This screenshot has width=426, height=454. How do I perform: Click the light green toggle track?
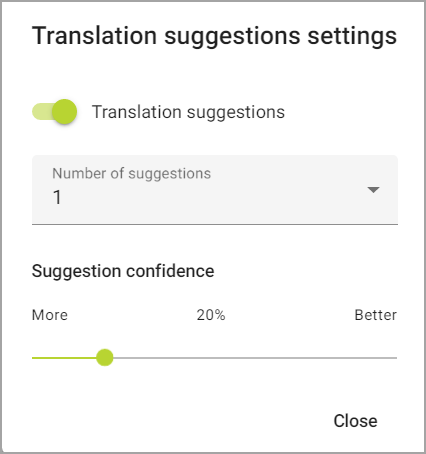click(x=42, y=112)
